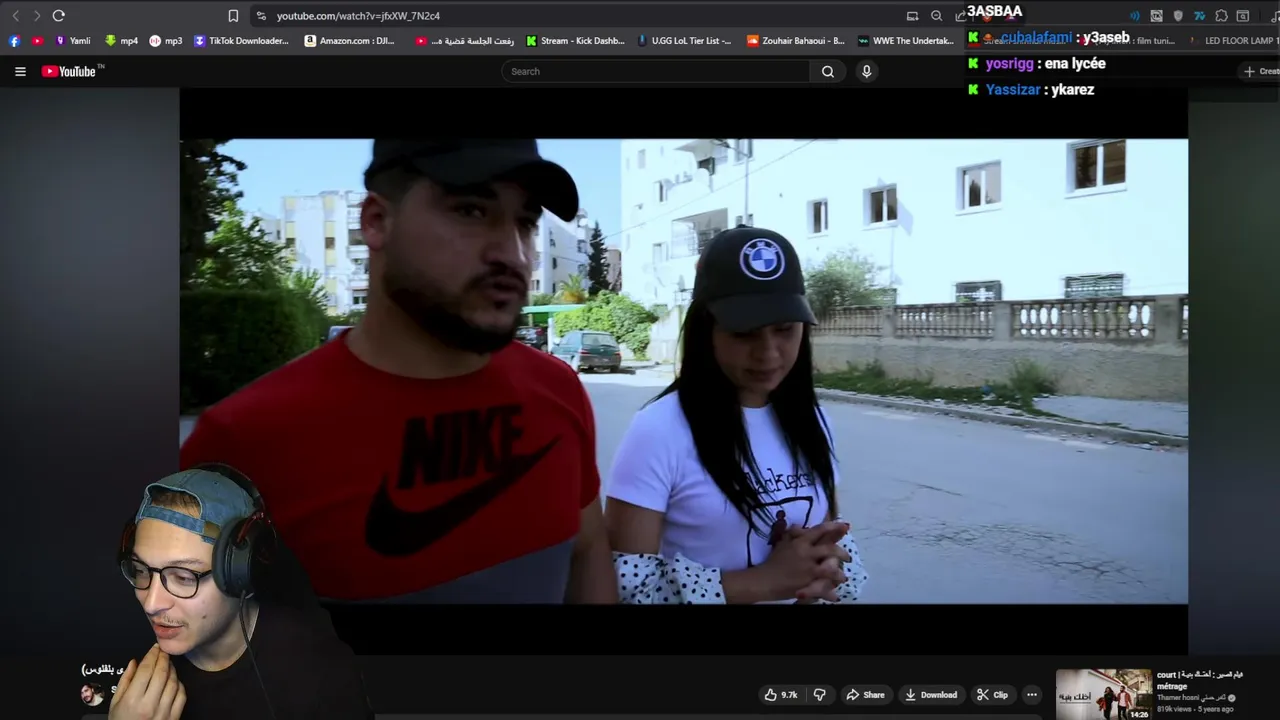Open the YouTube hamburger guide menu
Viewport: 1280px width, 720px height.
point(20,71)
